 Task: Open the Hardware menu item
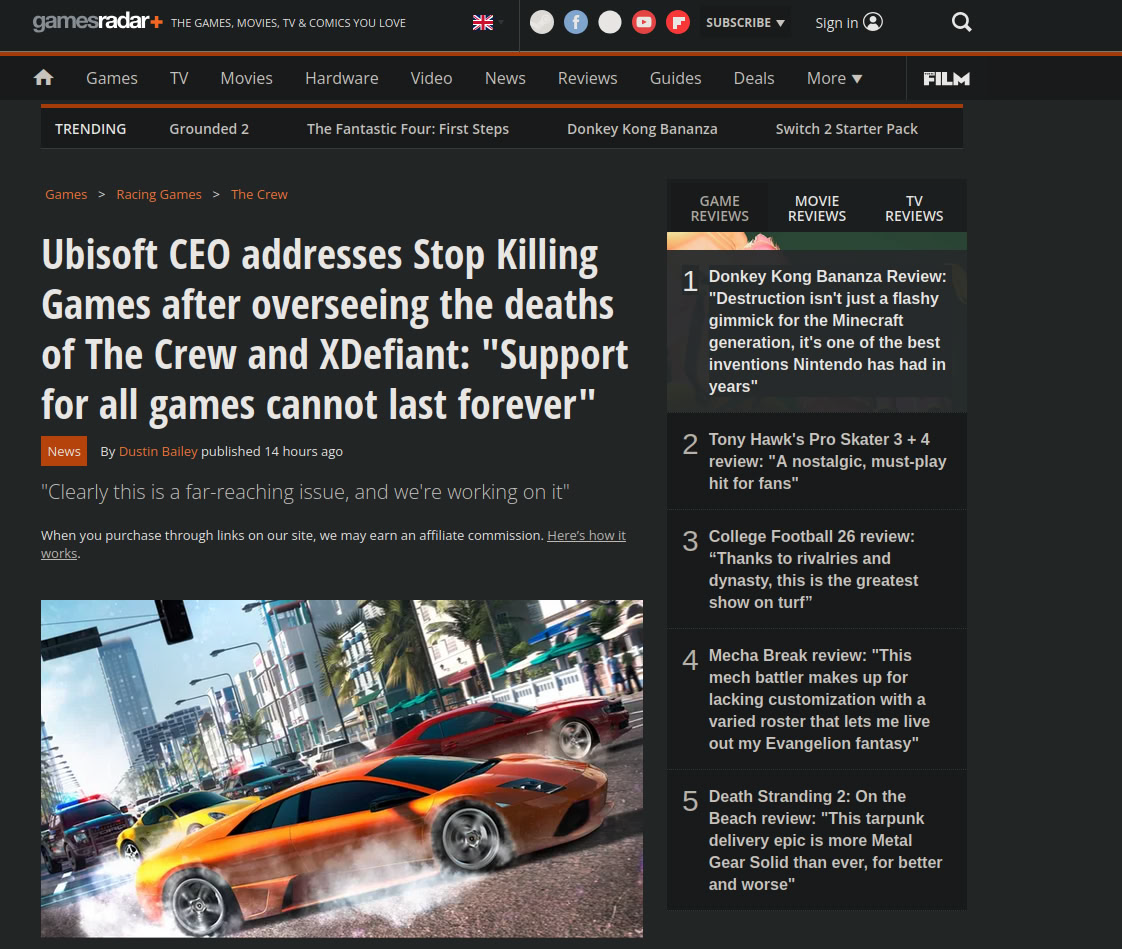coord(341,78)
